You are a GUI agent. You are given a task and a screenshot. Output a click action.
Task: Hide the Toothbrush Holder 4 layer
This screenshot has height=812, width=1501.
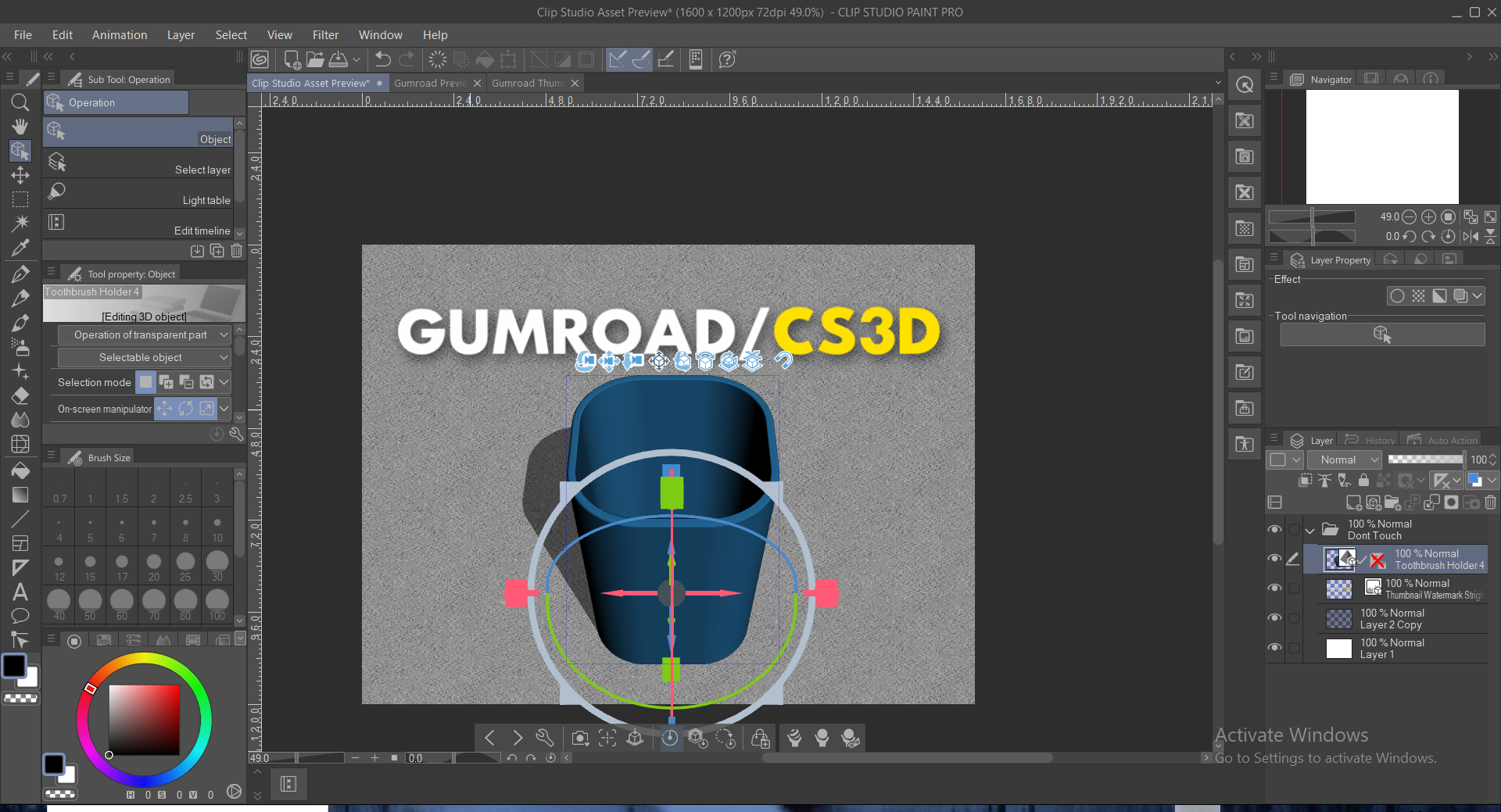[1274, 559]
